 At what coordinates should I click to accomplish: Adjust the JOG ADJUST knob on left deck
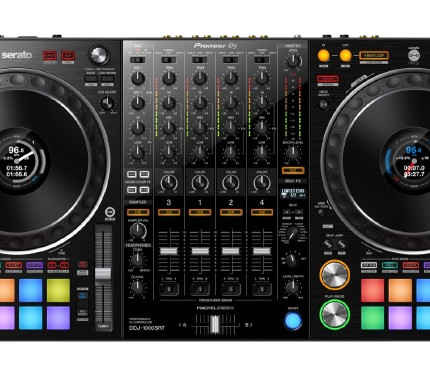click(107, 103)
